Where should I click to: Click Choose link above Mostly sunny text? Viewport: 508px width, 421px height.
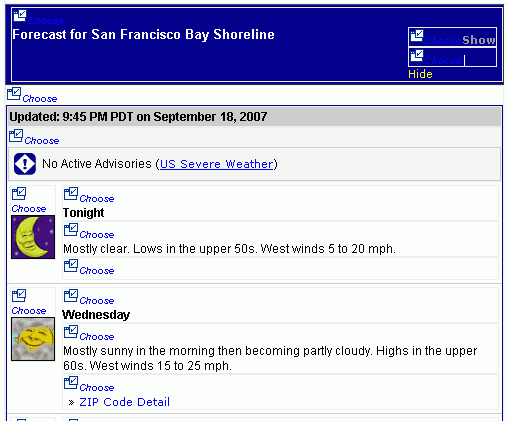tap(97, 337)
